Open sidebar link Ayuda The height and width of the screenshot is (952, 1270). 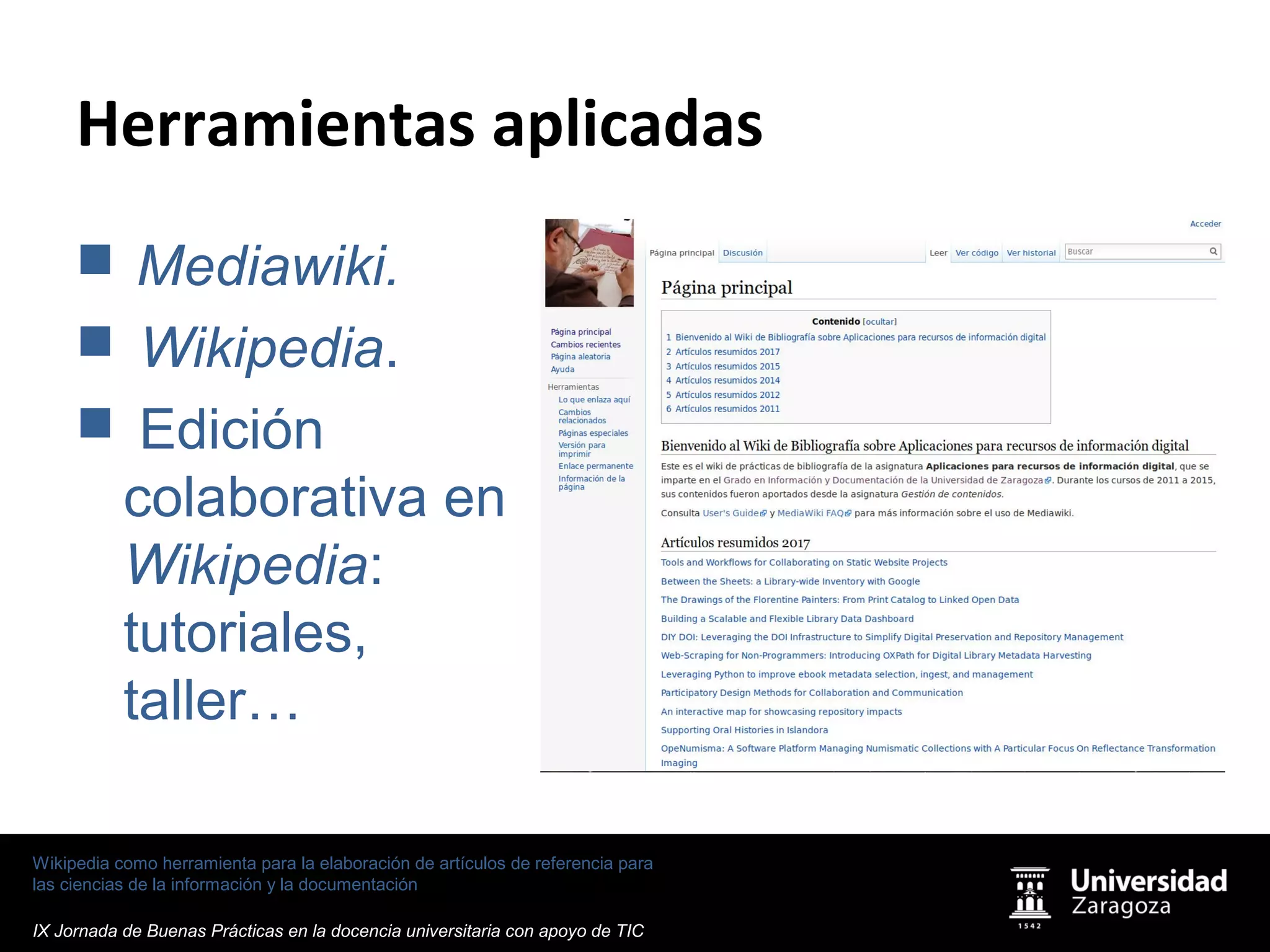click(562, 369)
